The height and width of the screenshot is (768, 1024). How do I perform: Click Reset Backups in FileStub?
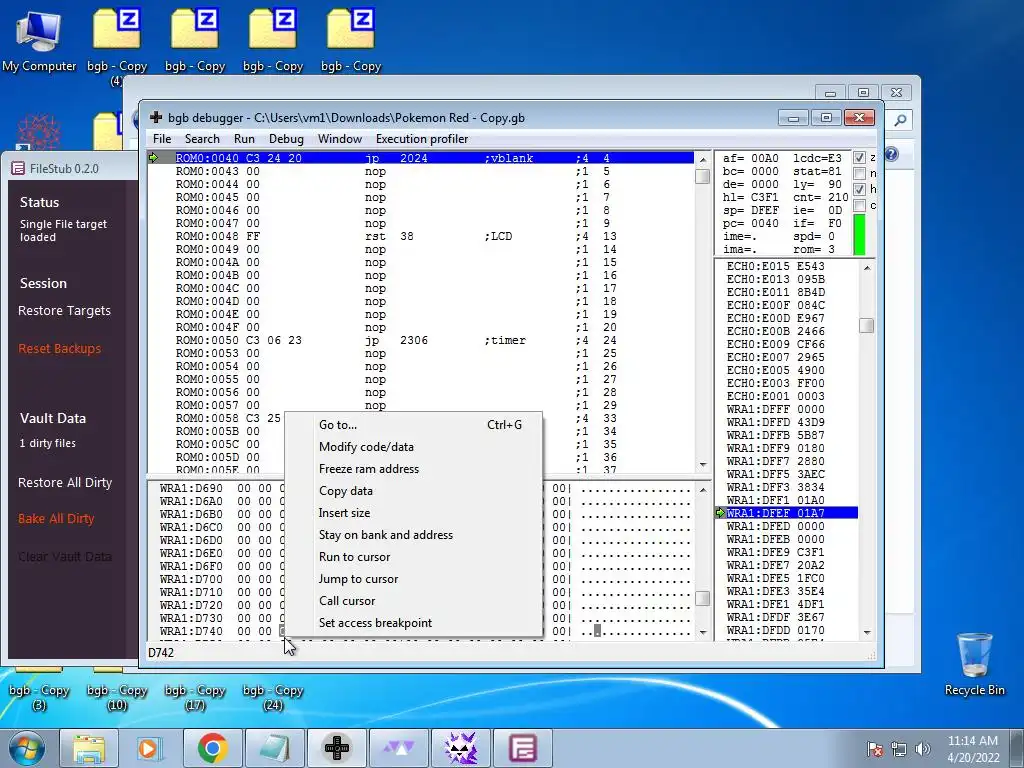[x=59, y=349]
